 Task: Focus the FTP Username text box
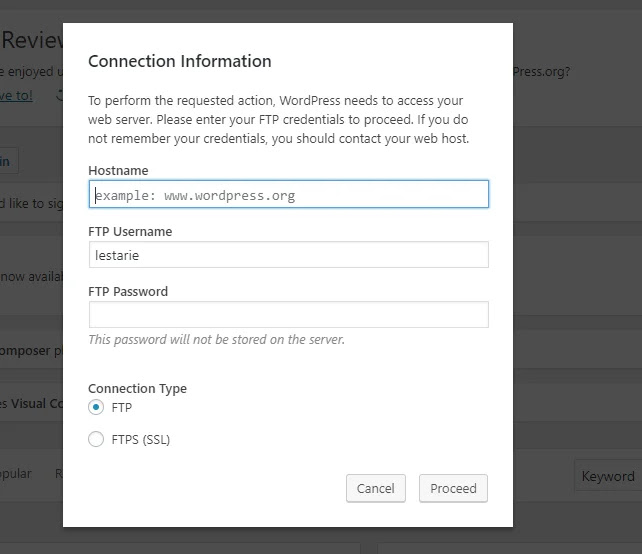coord(288,255)
